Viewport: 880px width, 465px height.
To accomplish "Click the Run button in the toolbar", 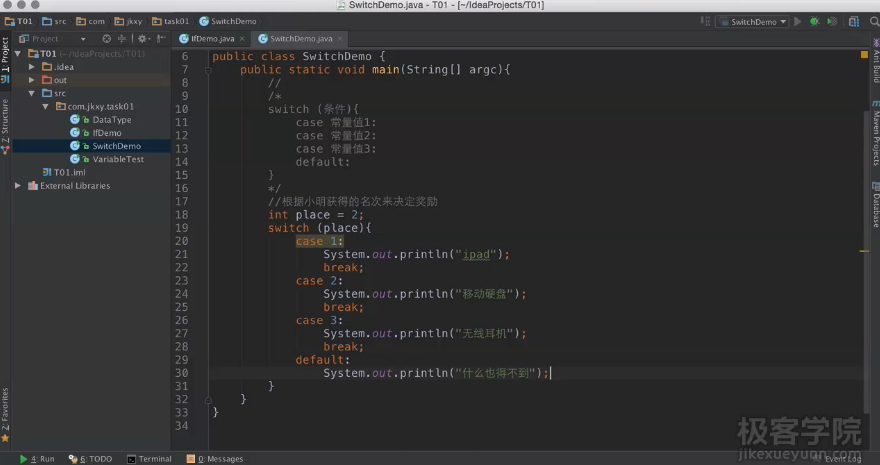I will coord(799,21).
